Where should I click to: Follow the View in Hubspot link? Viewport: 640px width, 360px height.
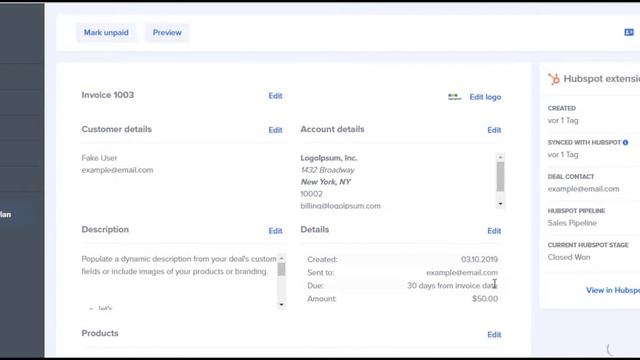pyautogui.click(x=613, y=290)
